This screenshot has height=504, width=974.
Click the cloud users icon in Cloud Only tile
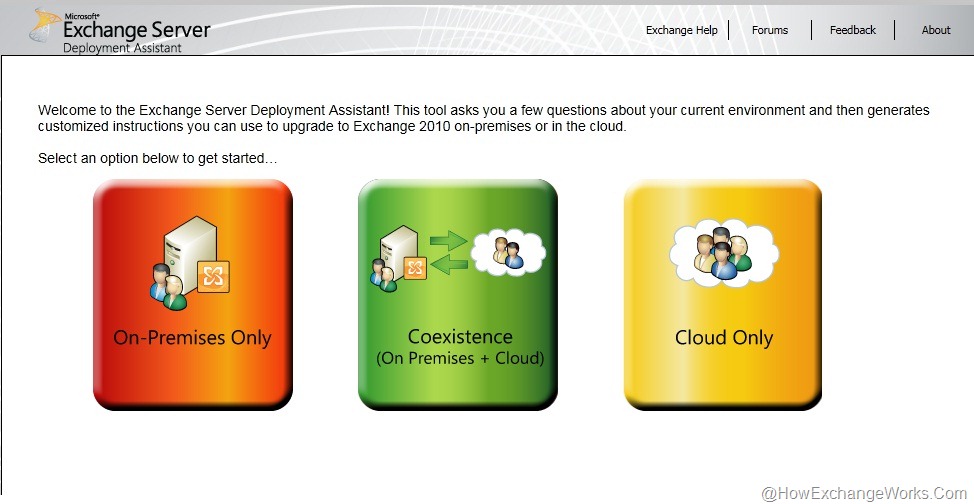pyautogui.click(x=724, y=252)
